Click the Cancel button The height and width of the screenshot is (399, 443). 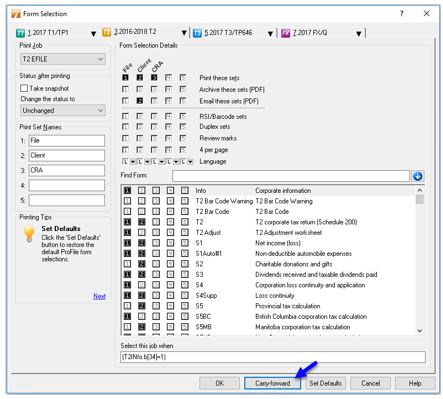point(370,383)
